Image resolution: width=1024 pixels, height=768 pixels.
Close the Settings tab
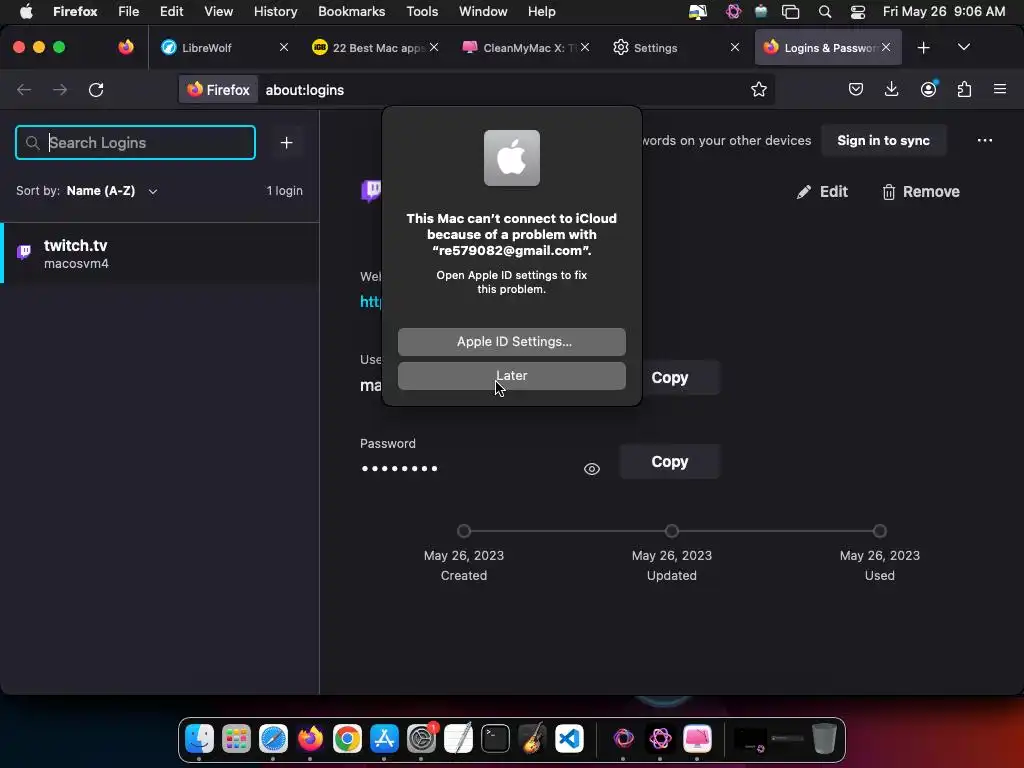(x=735, y=48)
